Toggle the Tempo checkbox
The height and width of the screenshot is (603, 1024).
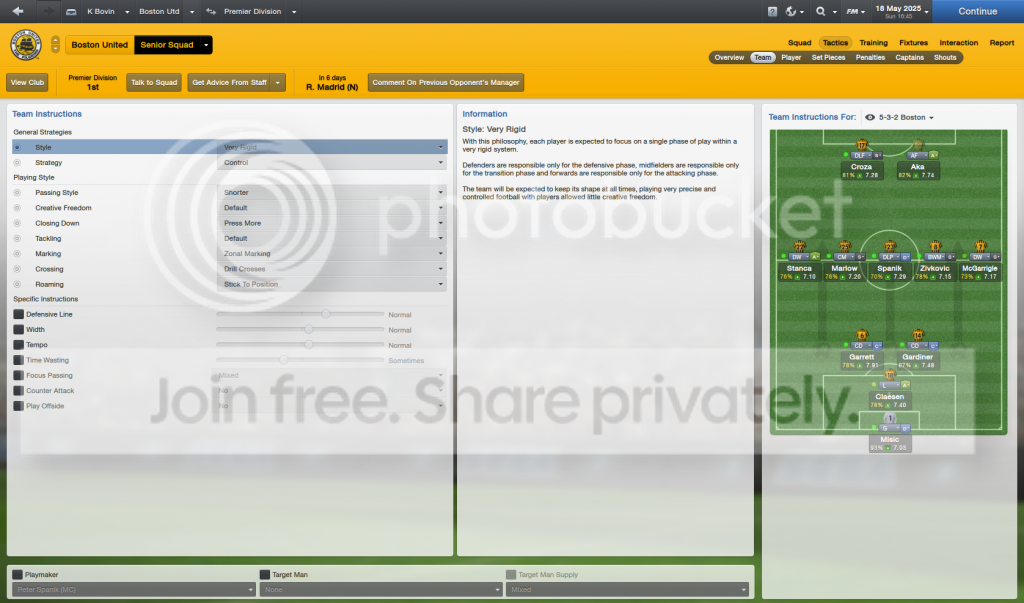pyautogui.click(x=18, y=345)
